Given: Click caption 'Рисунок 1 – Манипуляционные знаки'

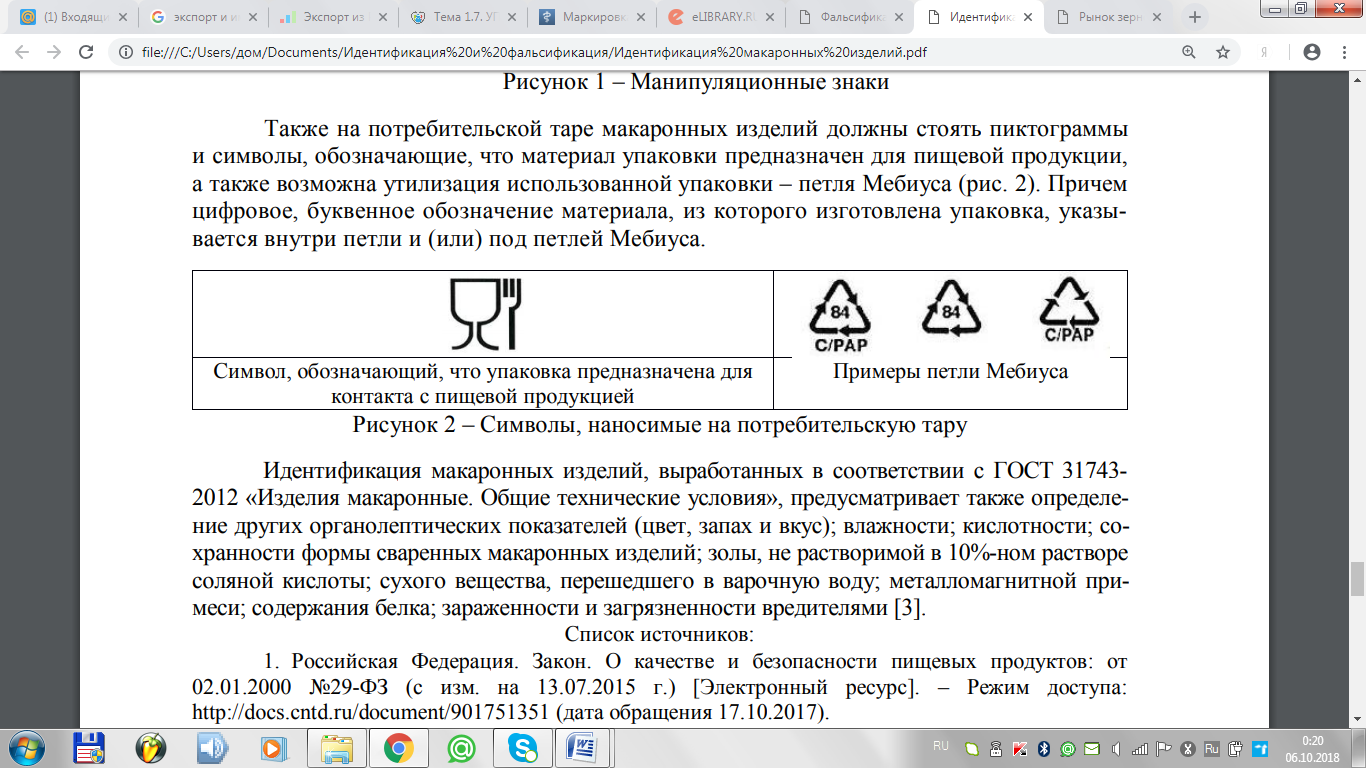Looking at the screenshot, I should (x=695, y=82).
